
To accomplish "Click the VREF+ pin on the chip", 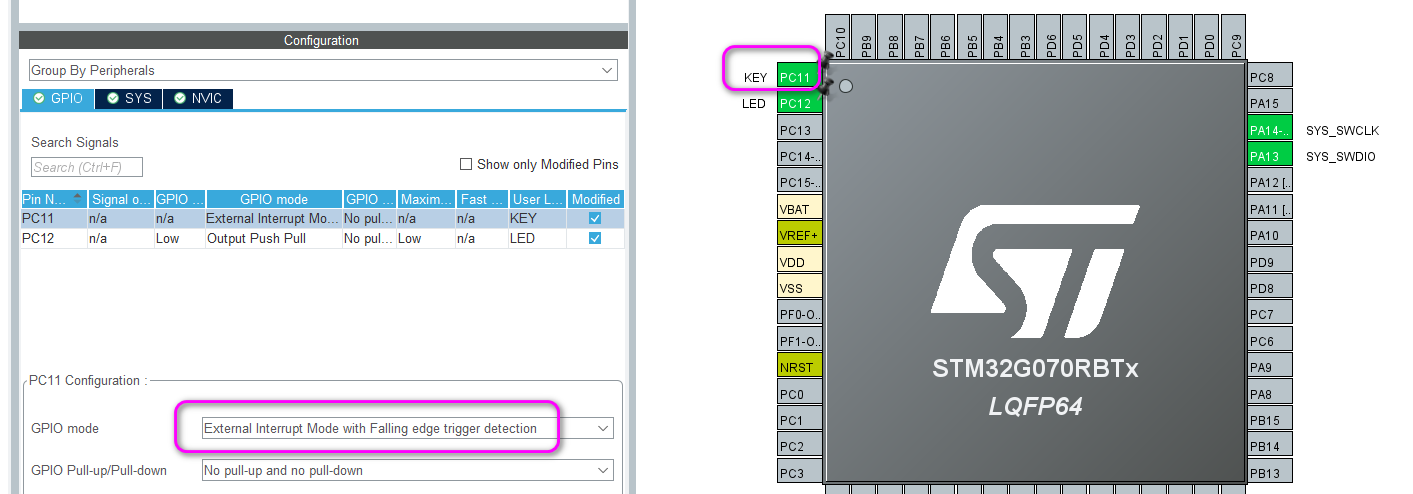I will pyautogui.click(x=799, y=235).
